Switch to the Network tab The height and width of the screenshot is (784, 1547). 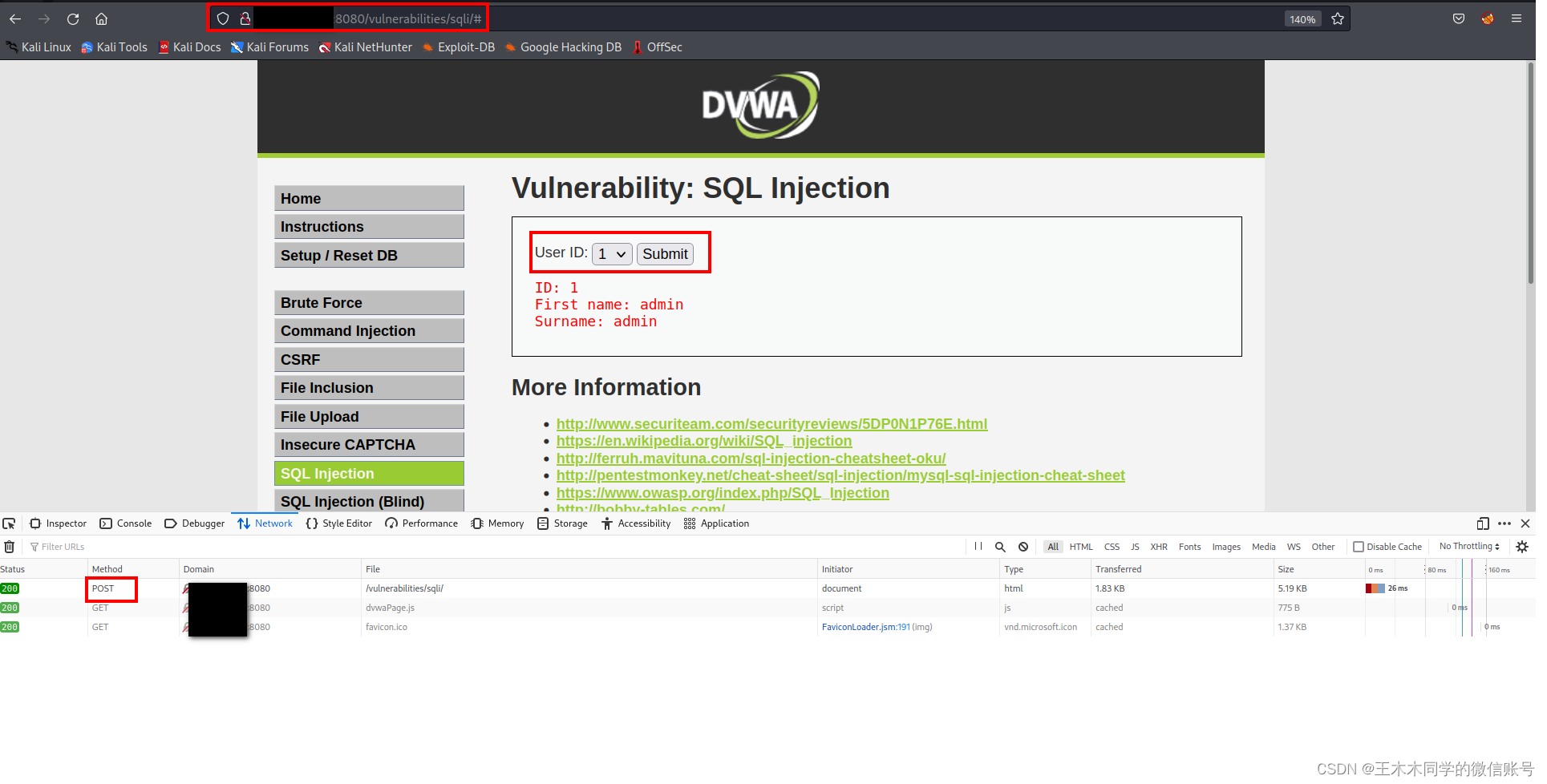click(x=265, y=523)
